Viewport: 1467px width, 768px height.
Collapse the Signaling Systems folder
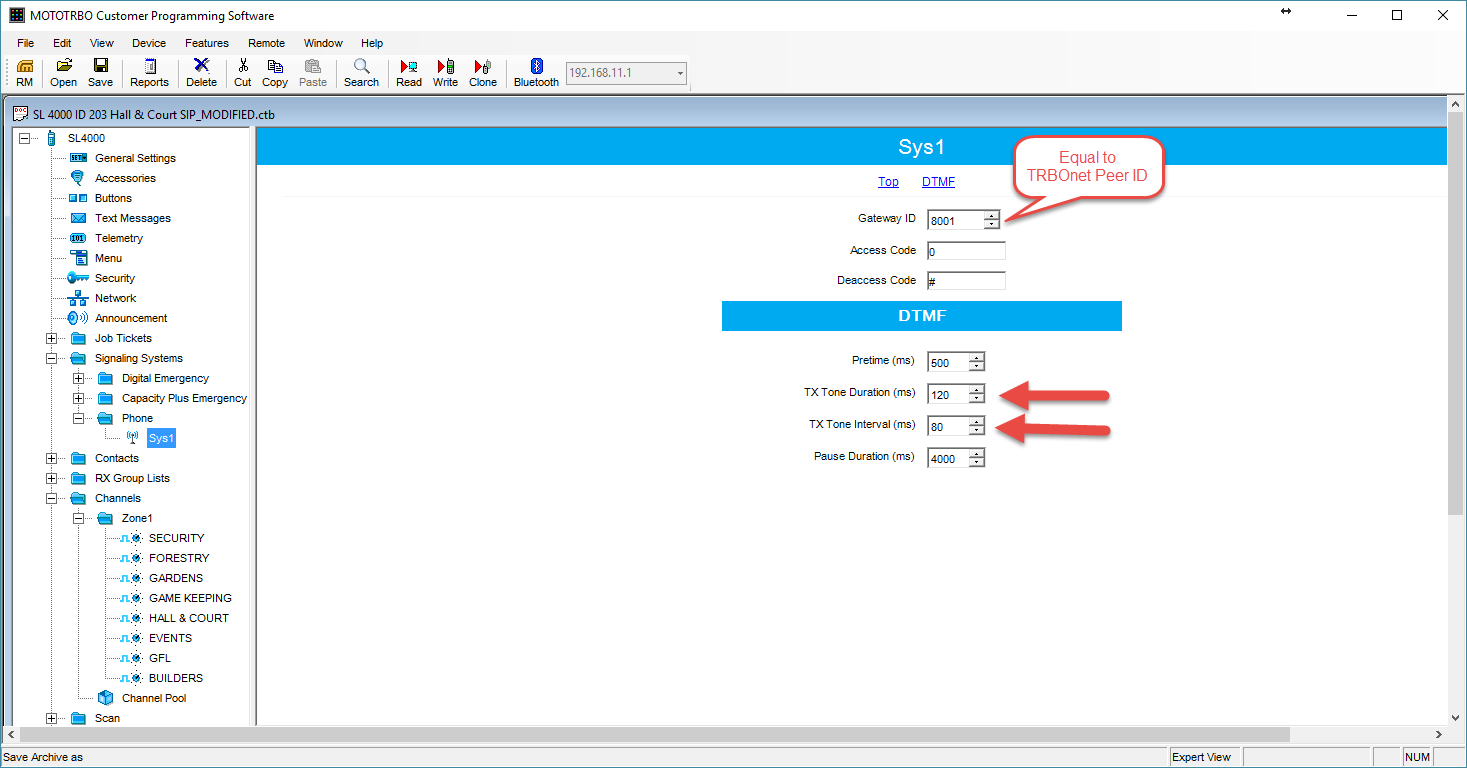tap(52, 358)
